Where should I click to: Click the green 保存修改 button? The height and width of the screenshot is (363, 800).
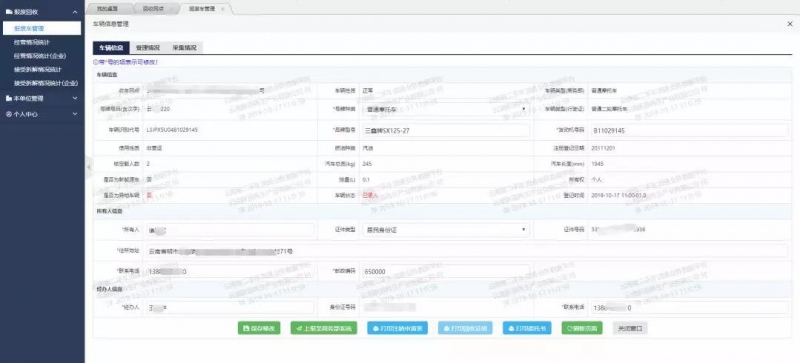259,328
